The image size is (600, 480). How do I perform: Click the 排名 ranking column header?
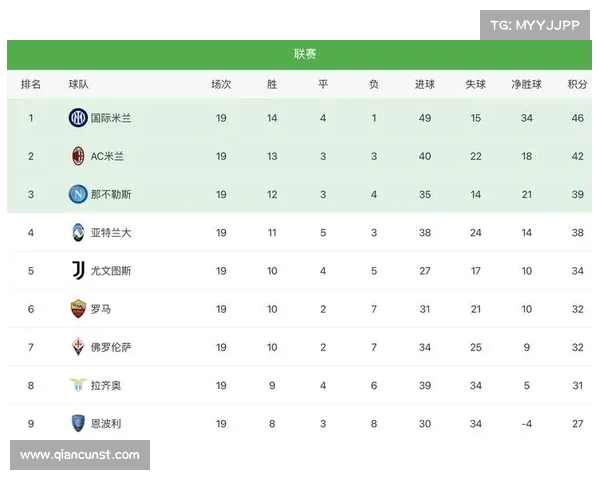[x=31, y=84]
